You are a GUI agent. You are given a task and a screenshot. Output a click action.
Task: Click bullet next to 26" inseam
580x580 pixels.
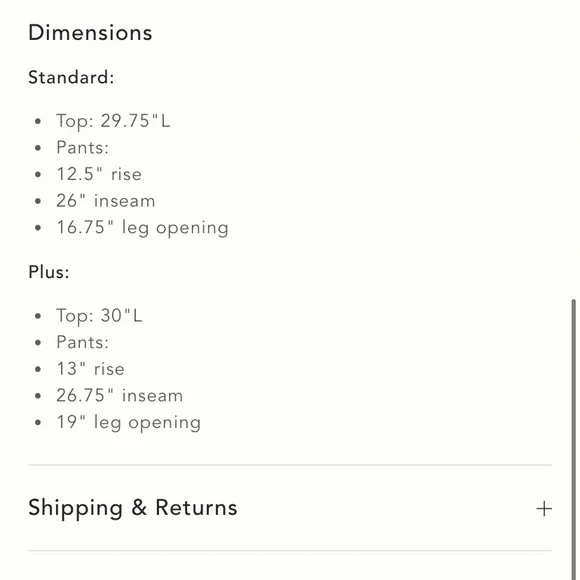click(x=38, y=201)
